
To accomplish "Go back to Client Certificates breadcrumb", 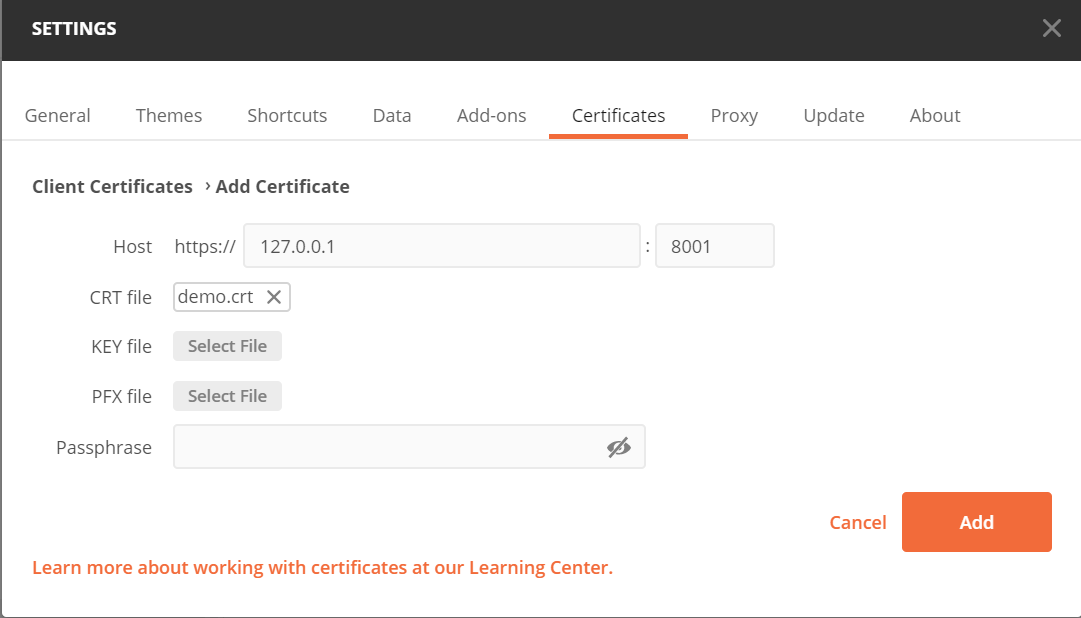I will click(x=112, y=186).
